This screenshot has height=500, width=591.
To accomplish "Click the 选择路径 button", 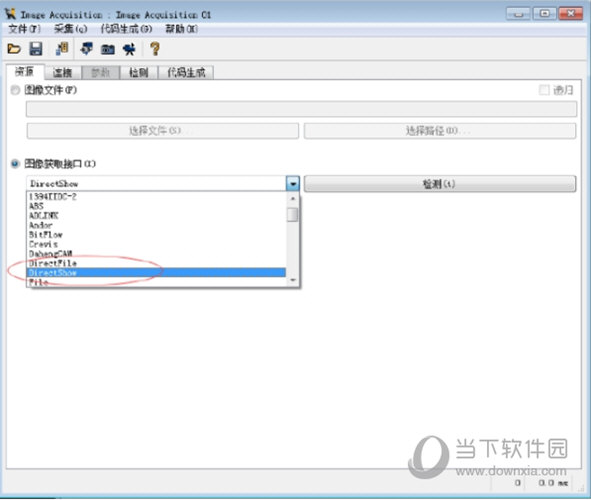I will click(x=440, y=131).
